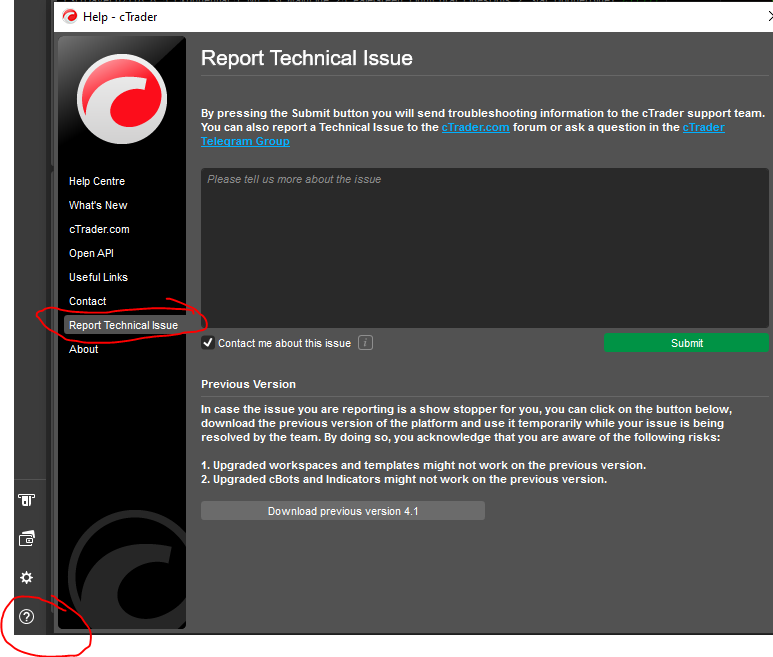Uncheck Contact me about this issue
The width and height of the screenshot is (773, 657).
[208, 343]
